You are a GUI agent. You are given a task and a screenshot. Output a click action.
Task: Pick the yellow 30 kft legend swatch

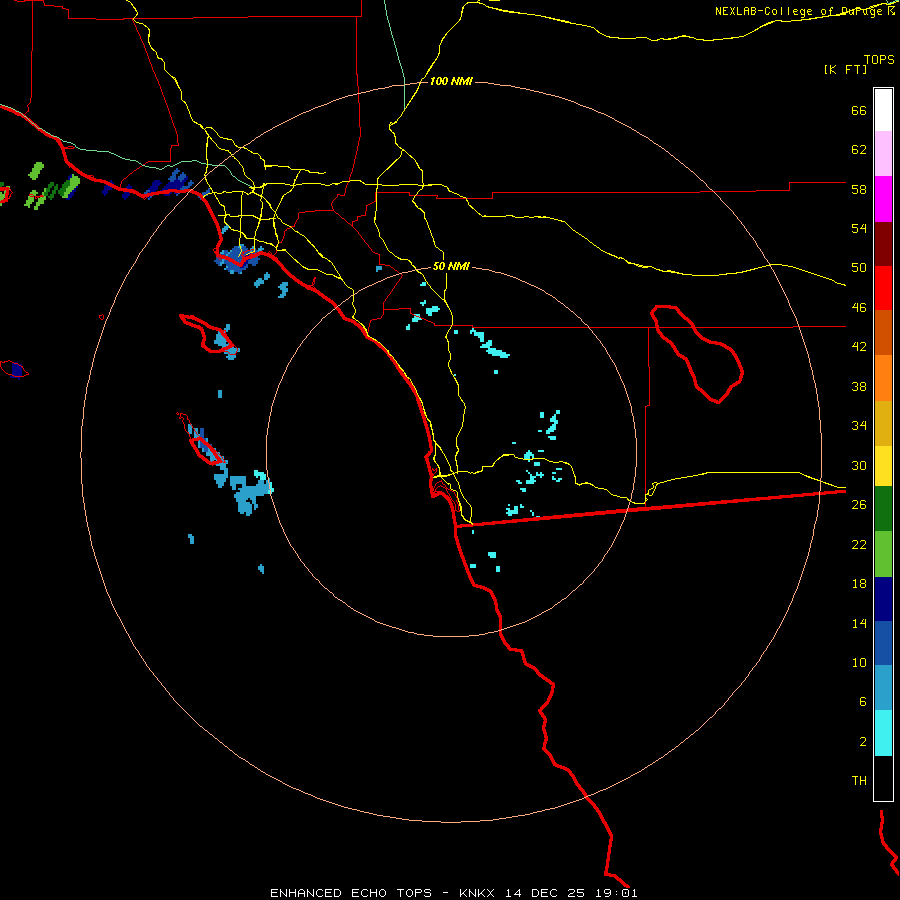(883, 465)
